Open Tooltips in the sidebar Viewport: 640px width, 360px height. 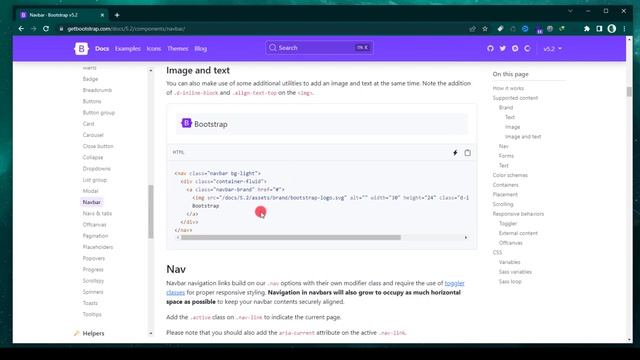(92, 314)
